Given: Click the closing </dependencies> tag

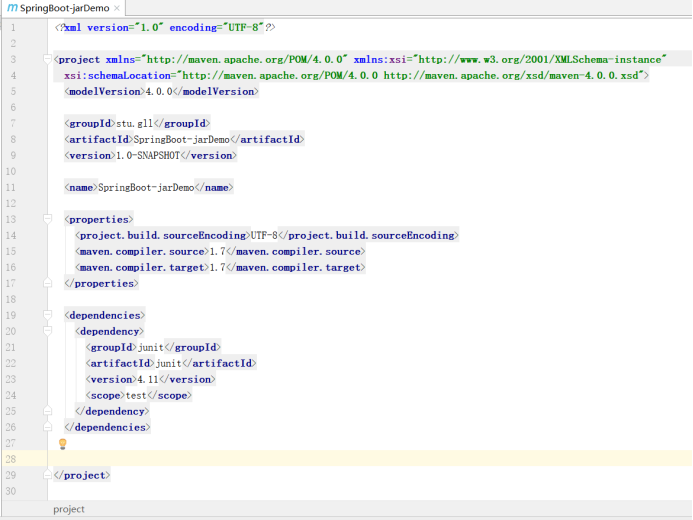Looking at the screenshot, I should pos(107,427).
